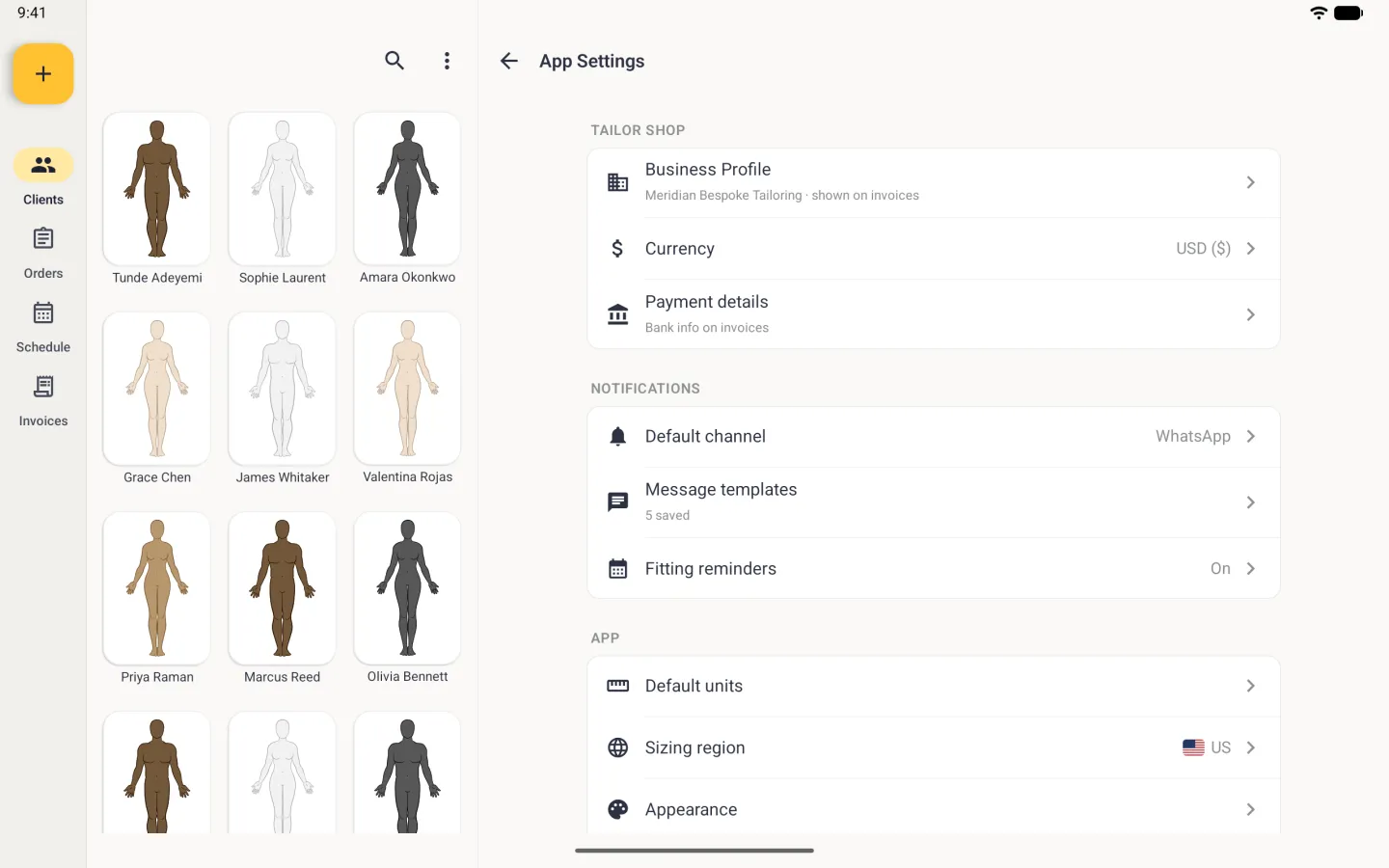This screenshot has width=1389, height=868.
Task: Expand Appearance with its chevron
Action: click(x=1250, y=809)
